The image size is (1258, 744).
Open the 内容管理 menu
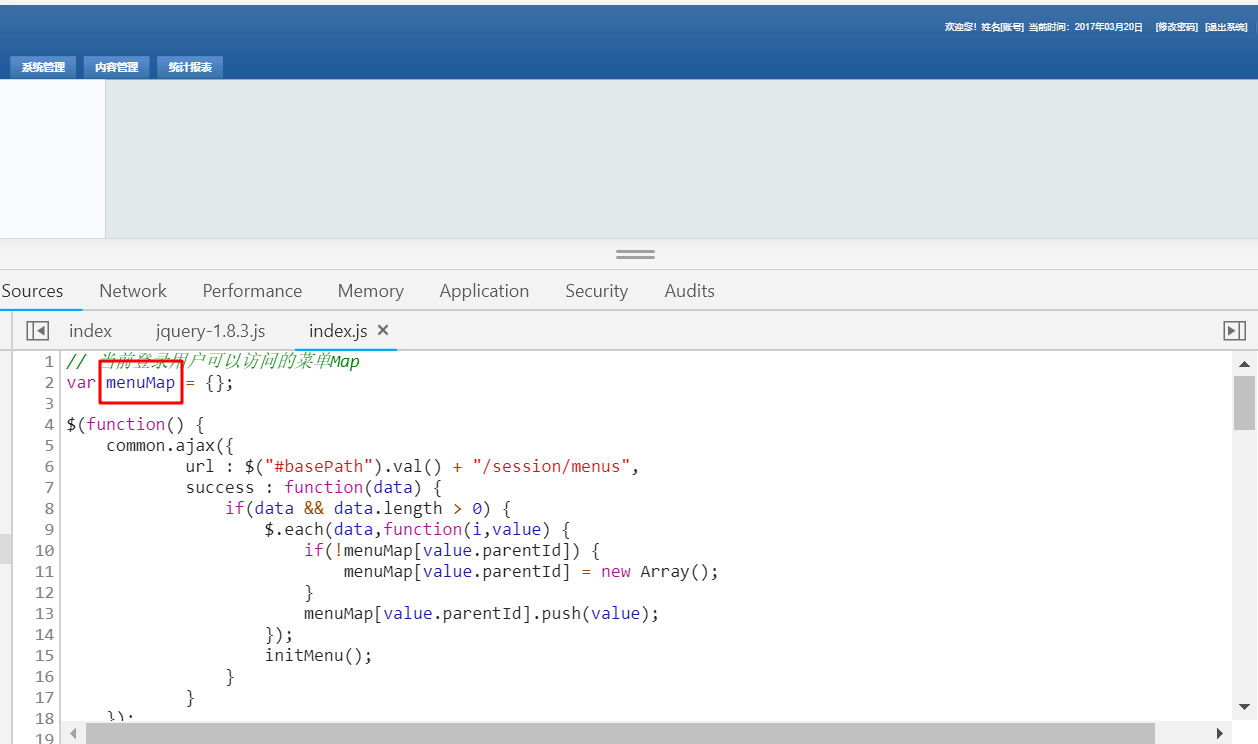click(x=116, y=67)
